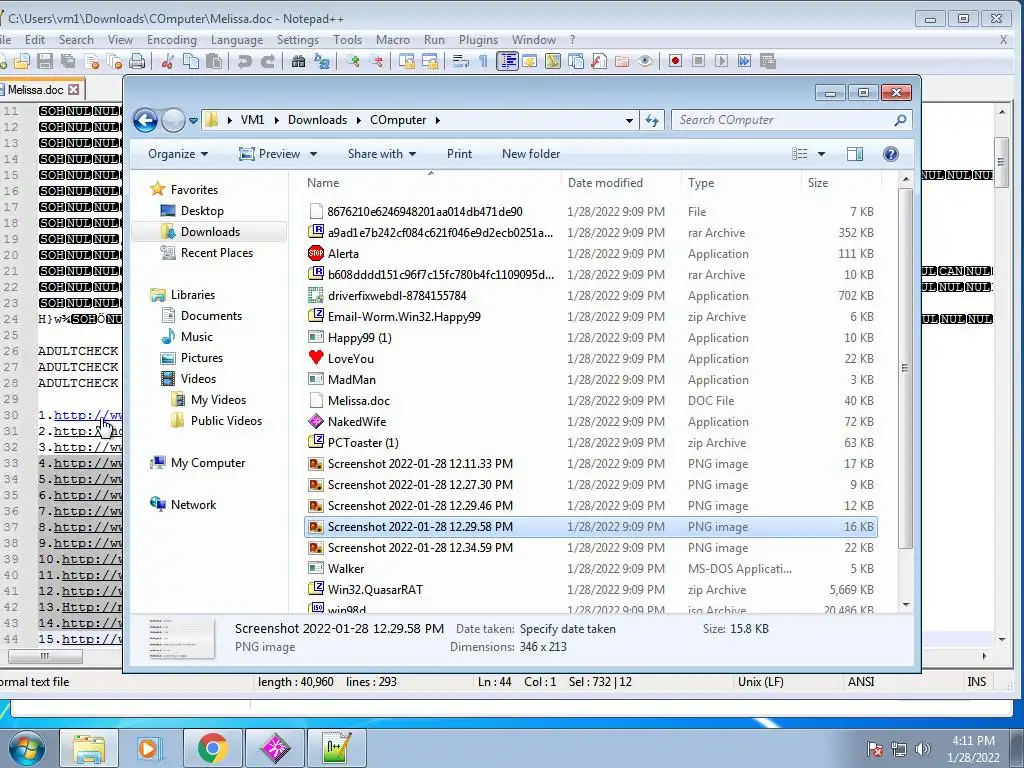1024x768 pixels.
Task: Click the New folder button
Action: click(x=531, y=154)
